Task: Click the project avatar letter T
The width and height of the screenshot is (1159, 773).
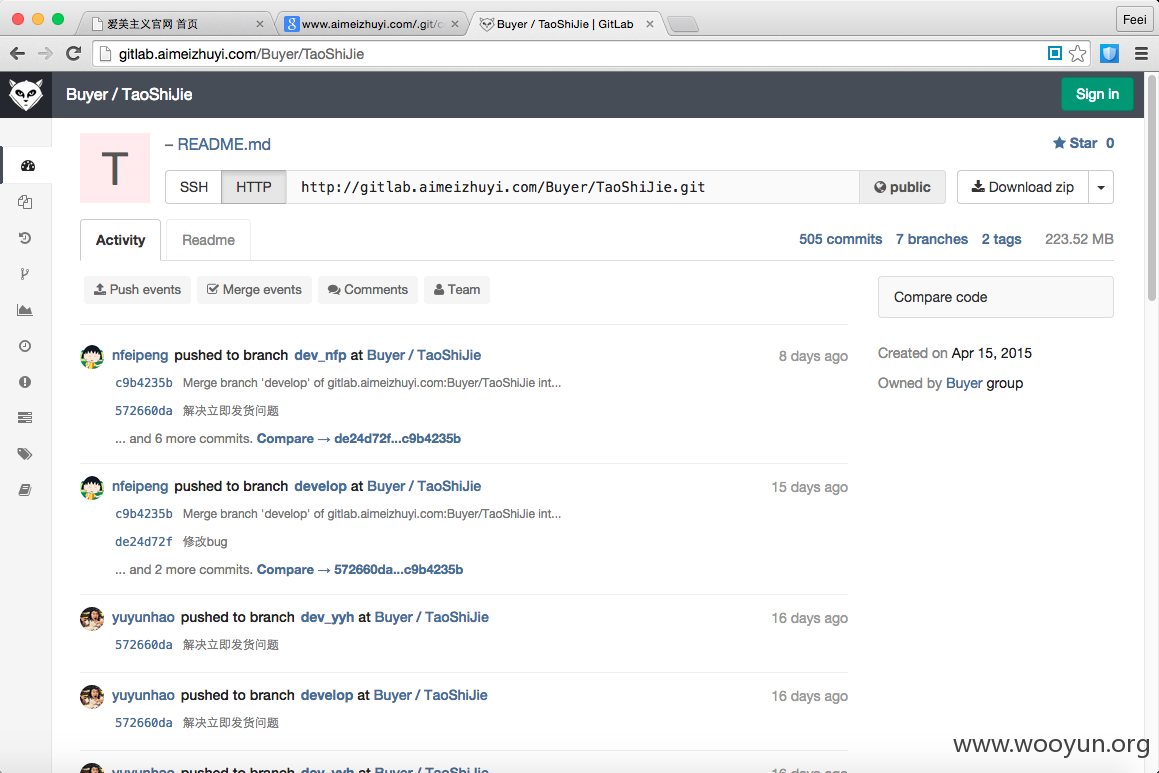Action: [x=115, y=168]
